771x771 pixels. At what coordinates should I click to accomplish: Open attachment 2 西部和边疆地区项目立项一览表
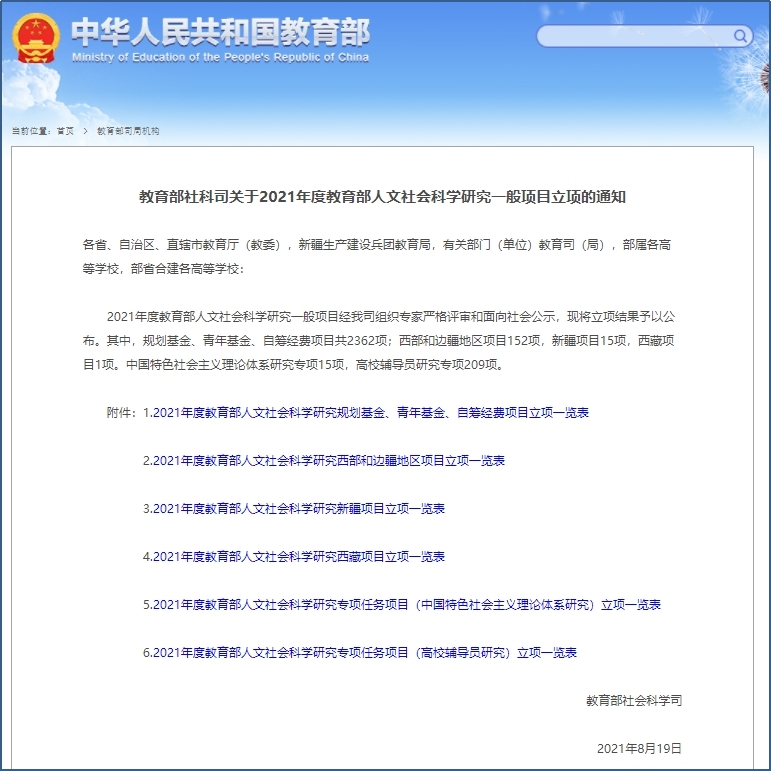(324, 461)
